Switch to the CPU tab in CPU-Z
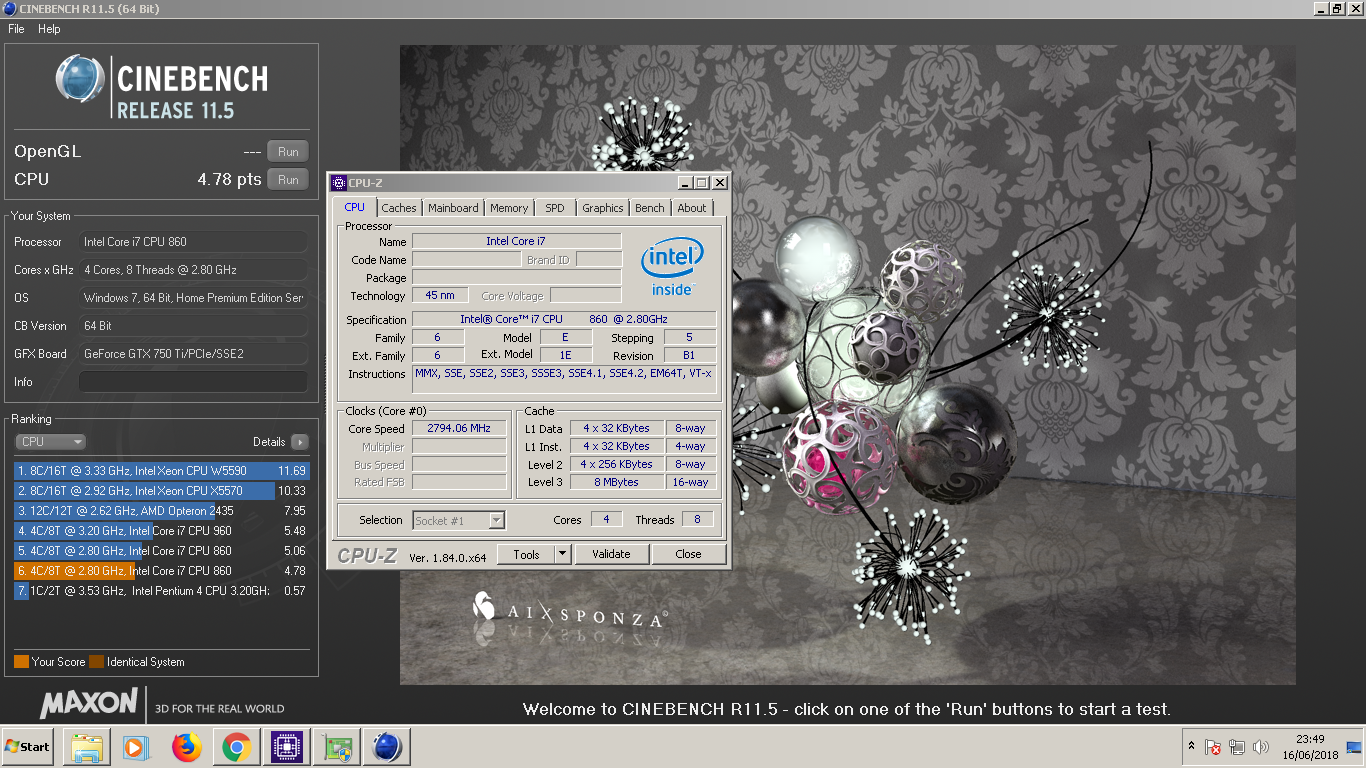1366x768 pixels. point(355,207)
